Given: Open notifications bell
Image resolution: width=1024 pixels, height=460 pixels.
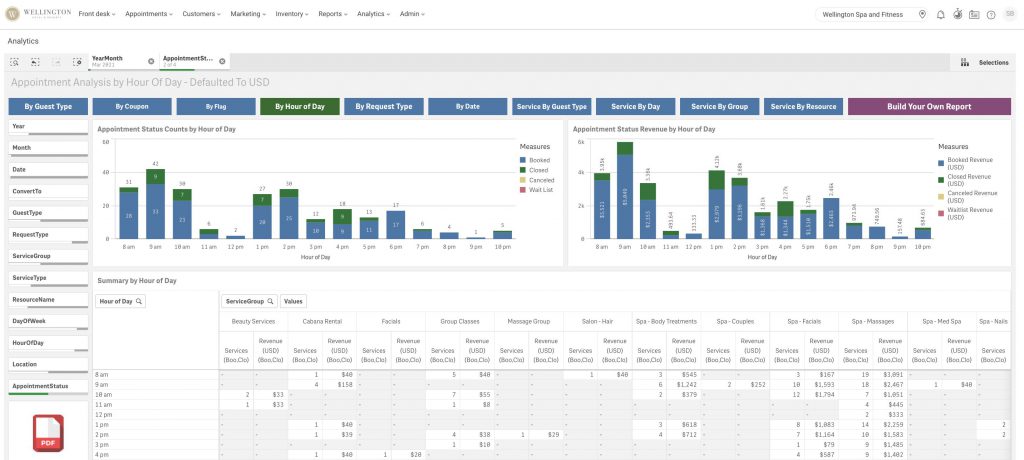Looking at the screenshot, I should tap(940, 14).
